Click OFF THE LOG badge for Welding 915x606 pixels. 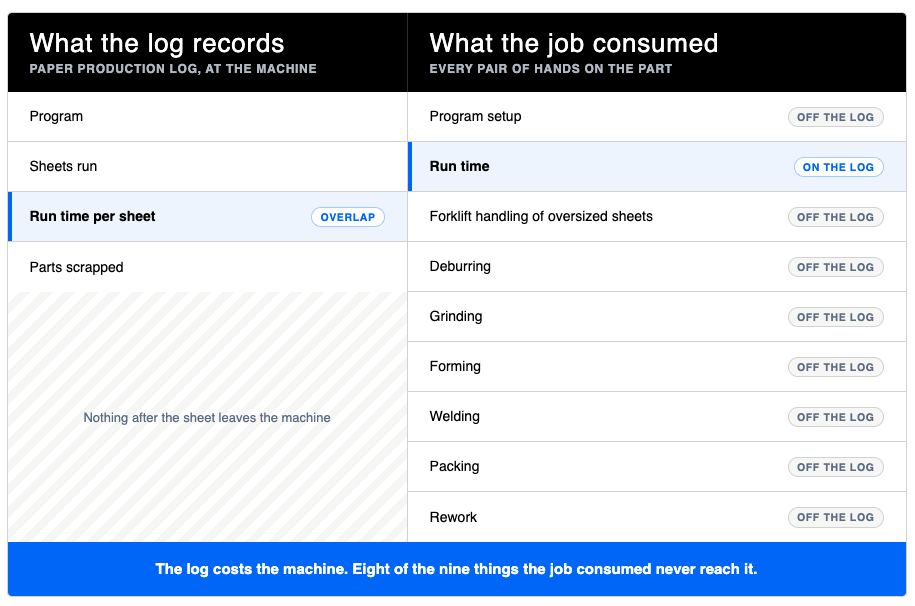(x=835, y=417)
